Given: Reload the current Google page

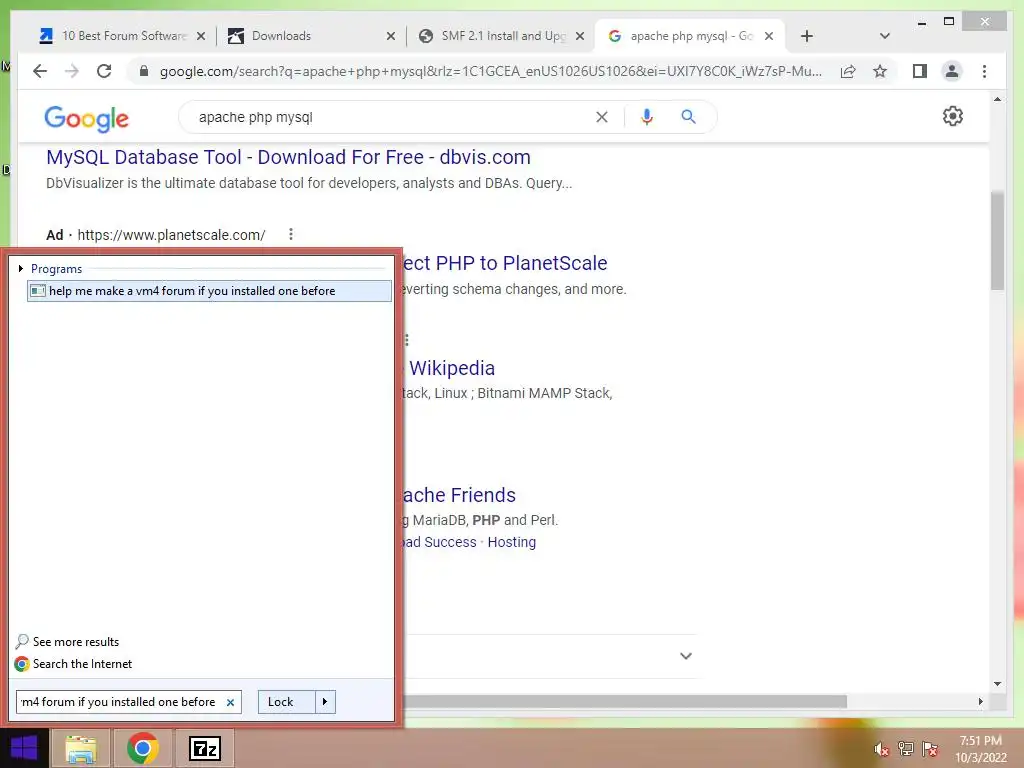Looking at the screenshot, I should [x=104, y=71].
